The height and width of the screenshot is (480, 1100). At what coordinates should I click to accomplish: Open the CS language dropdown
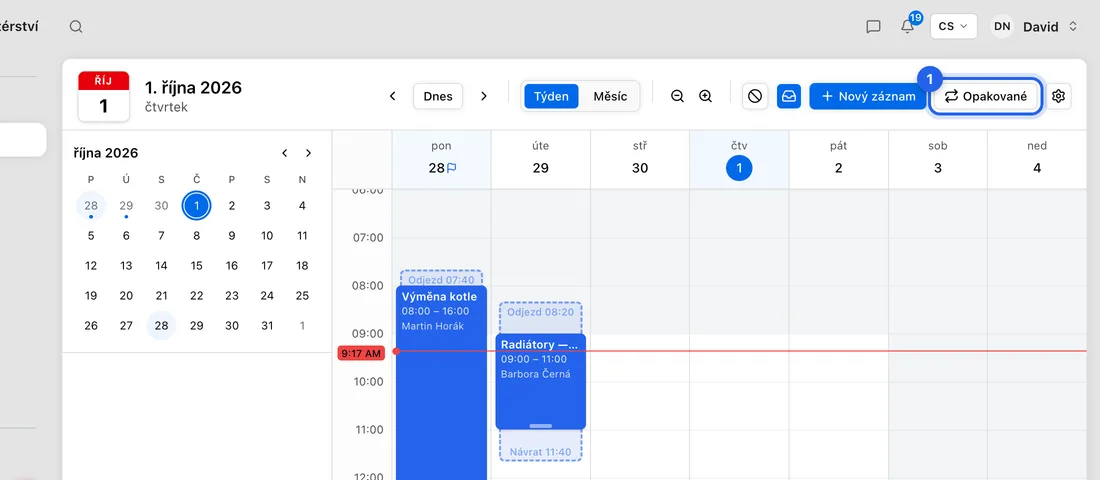953,26
